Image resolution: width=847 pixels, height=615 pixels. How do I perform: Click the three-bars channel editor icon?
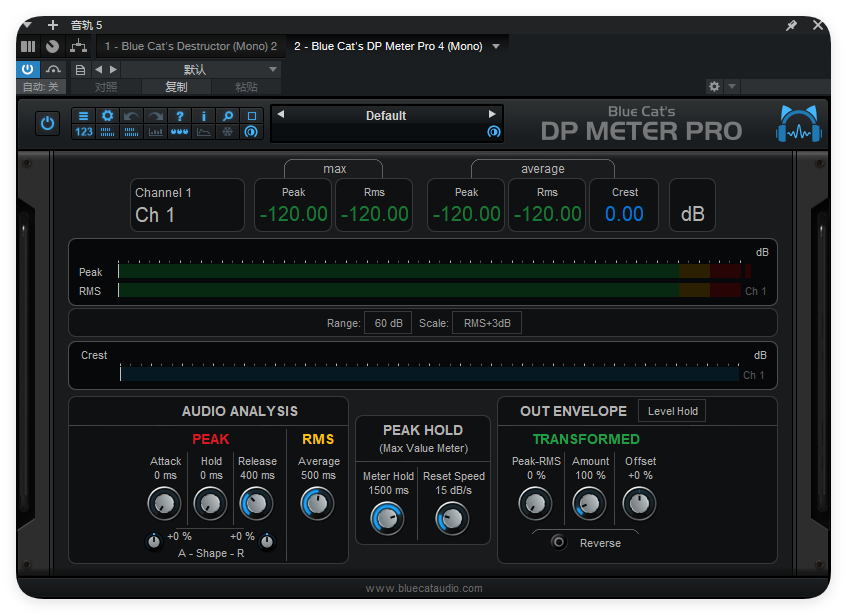[28, 46]
